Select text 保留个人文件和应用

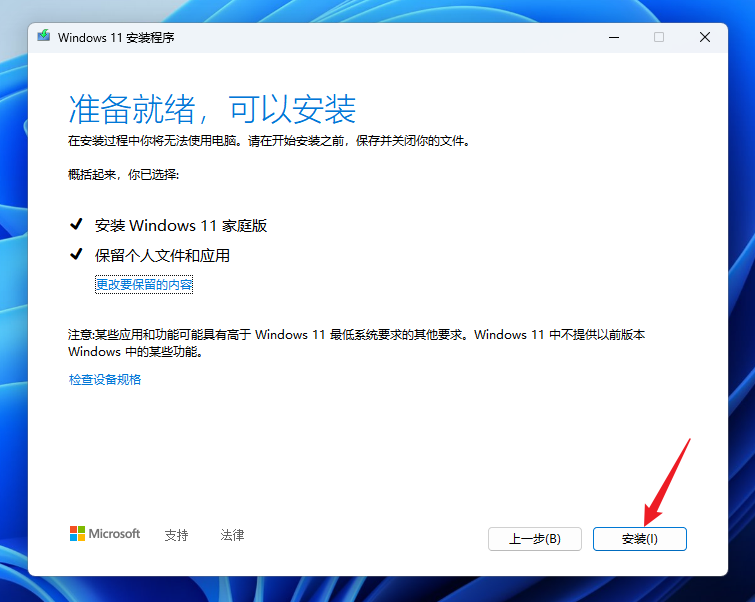[x=162, y=255]
